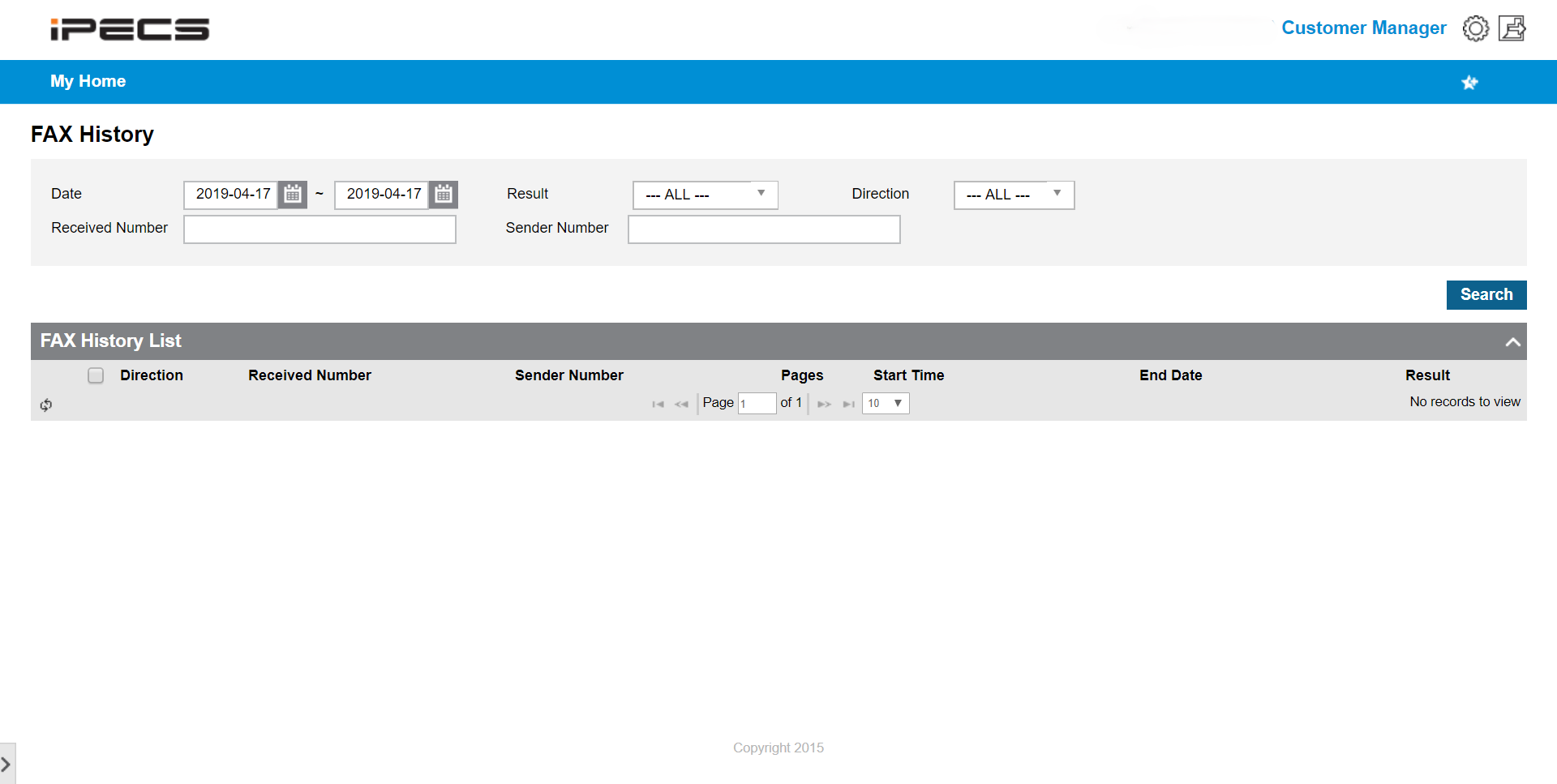Go to next page of results
This screenshot has width=1557, height=784.
824,404
